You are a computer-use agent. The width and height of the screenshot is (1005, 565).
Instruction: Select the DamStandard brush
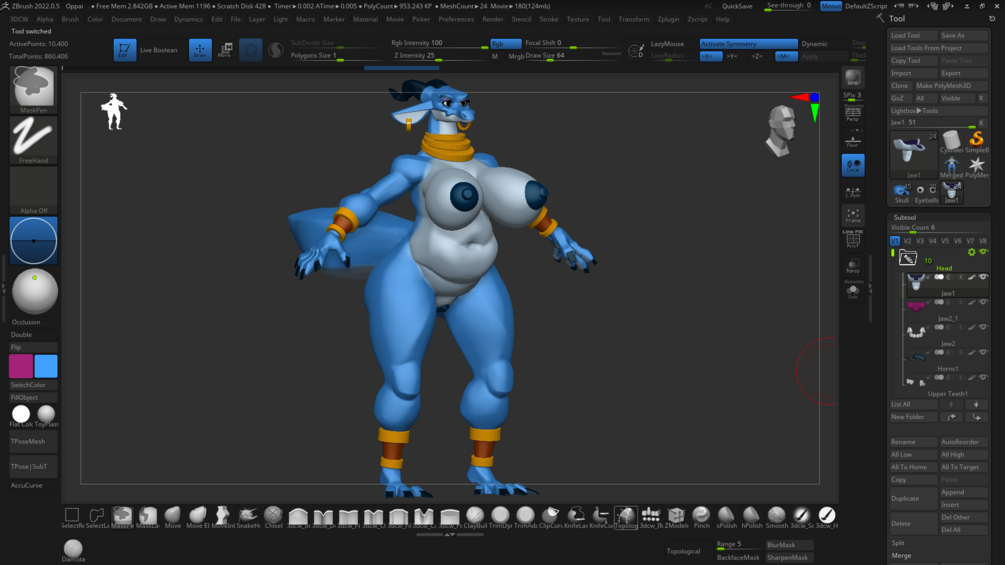[73, 550]
